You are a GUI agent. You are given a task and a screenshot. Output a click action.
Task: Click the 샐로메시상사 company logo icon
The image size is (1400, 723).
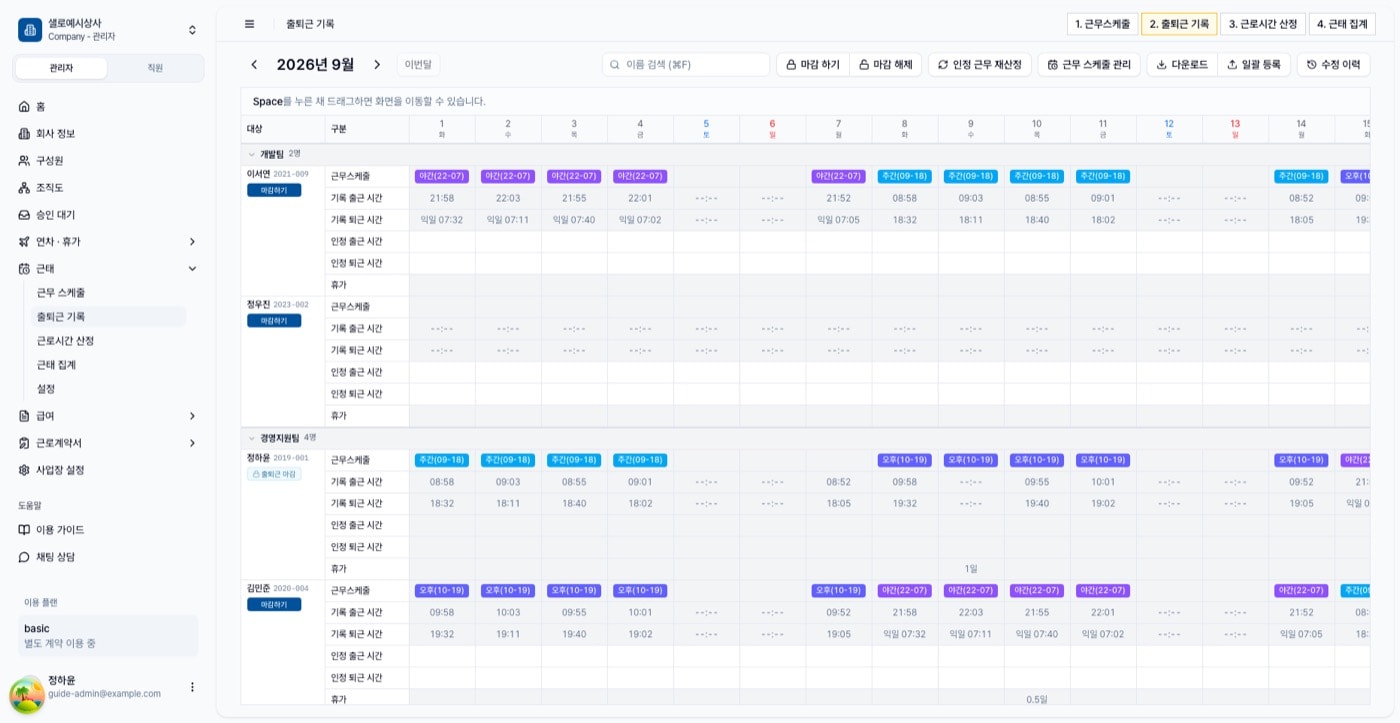[30, 30]
